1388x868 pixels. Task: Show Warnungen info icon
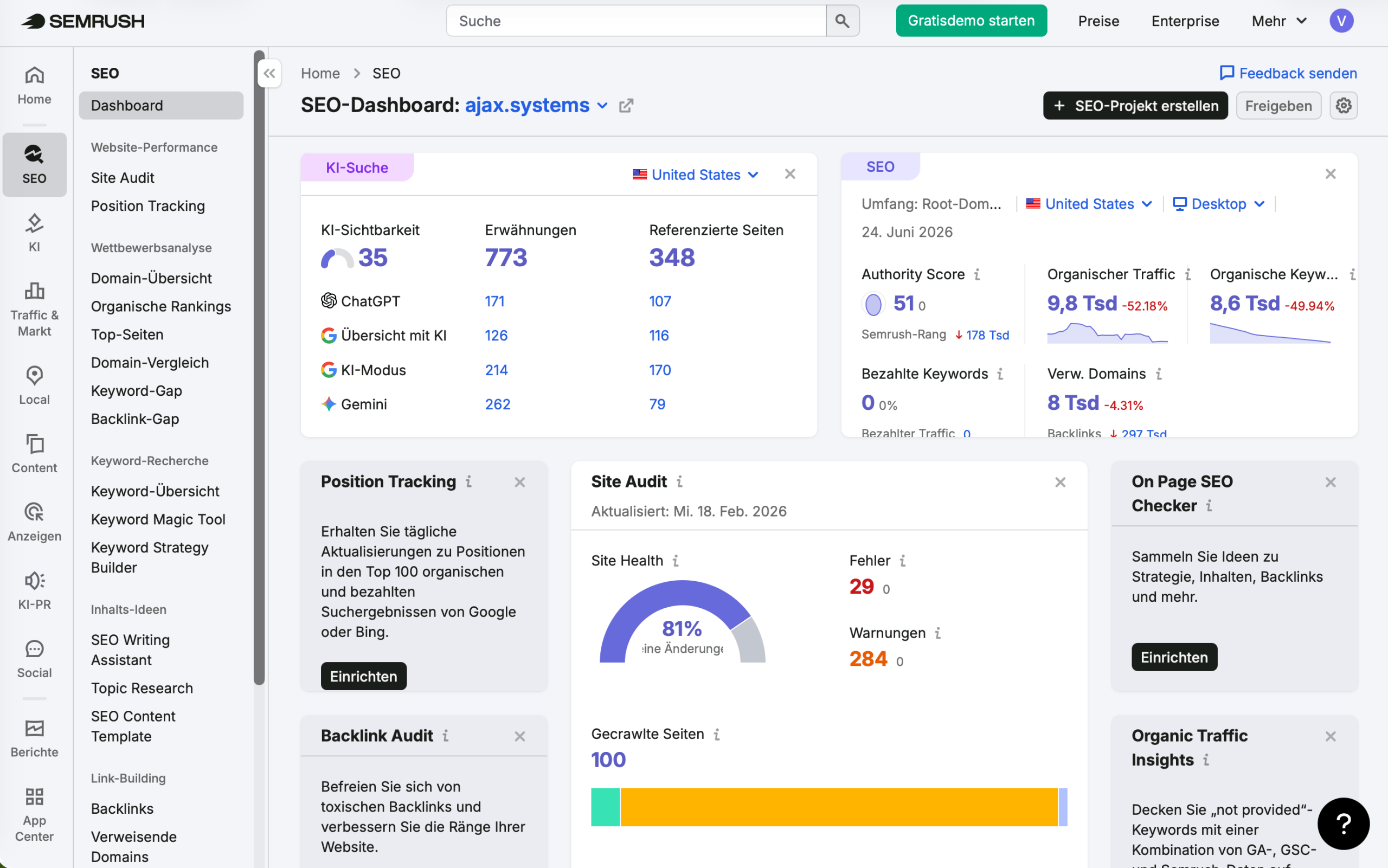click(x=937, y=633)
